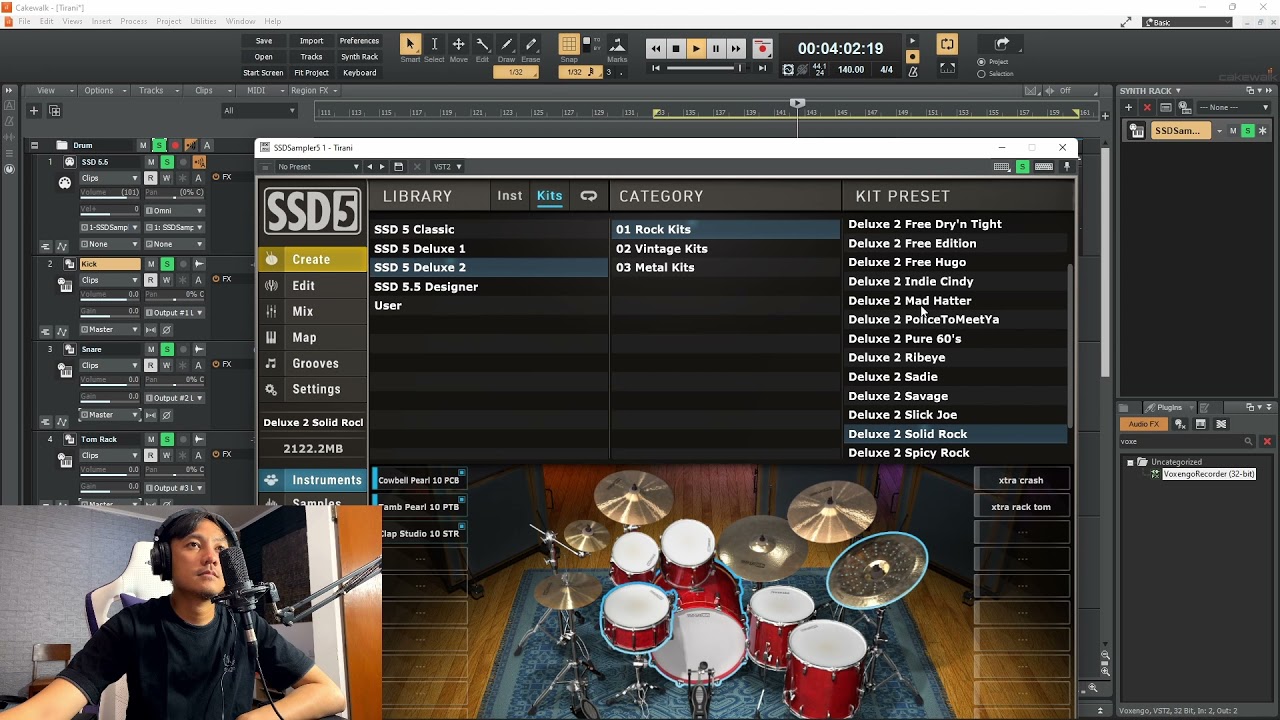Open the Marks tool
The height and width of the screenshot is (720, 1280).
pyautogui.click(x=617, y=44)
